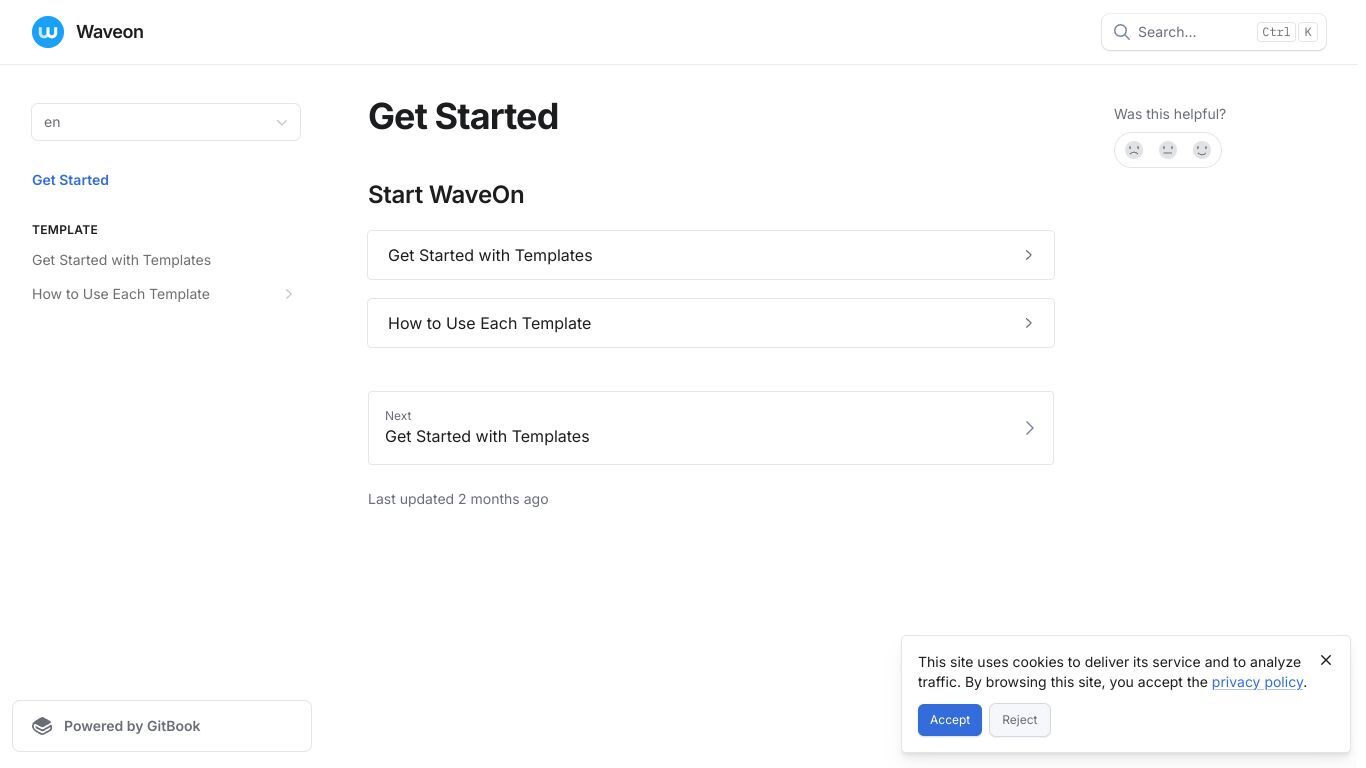Rate page with neutral face icon

pos(1168,150)
